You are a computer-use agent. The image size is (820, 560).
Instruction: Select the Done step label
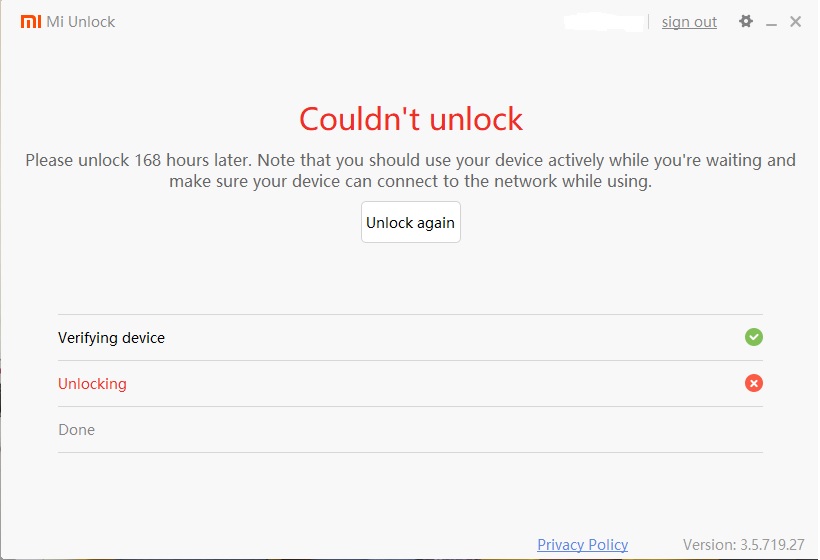pos(76,430)
